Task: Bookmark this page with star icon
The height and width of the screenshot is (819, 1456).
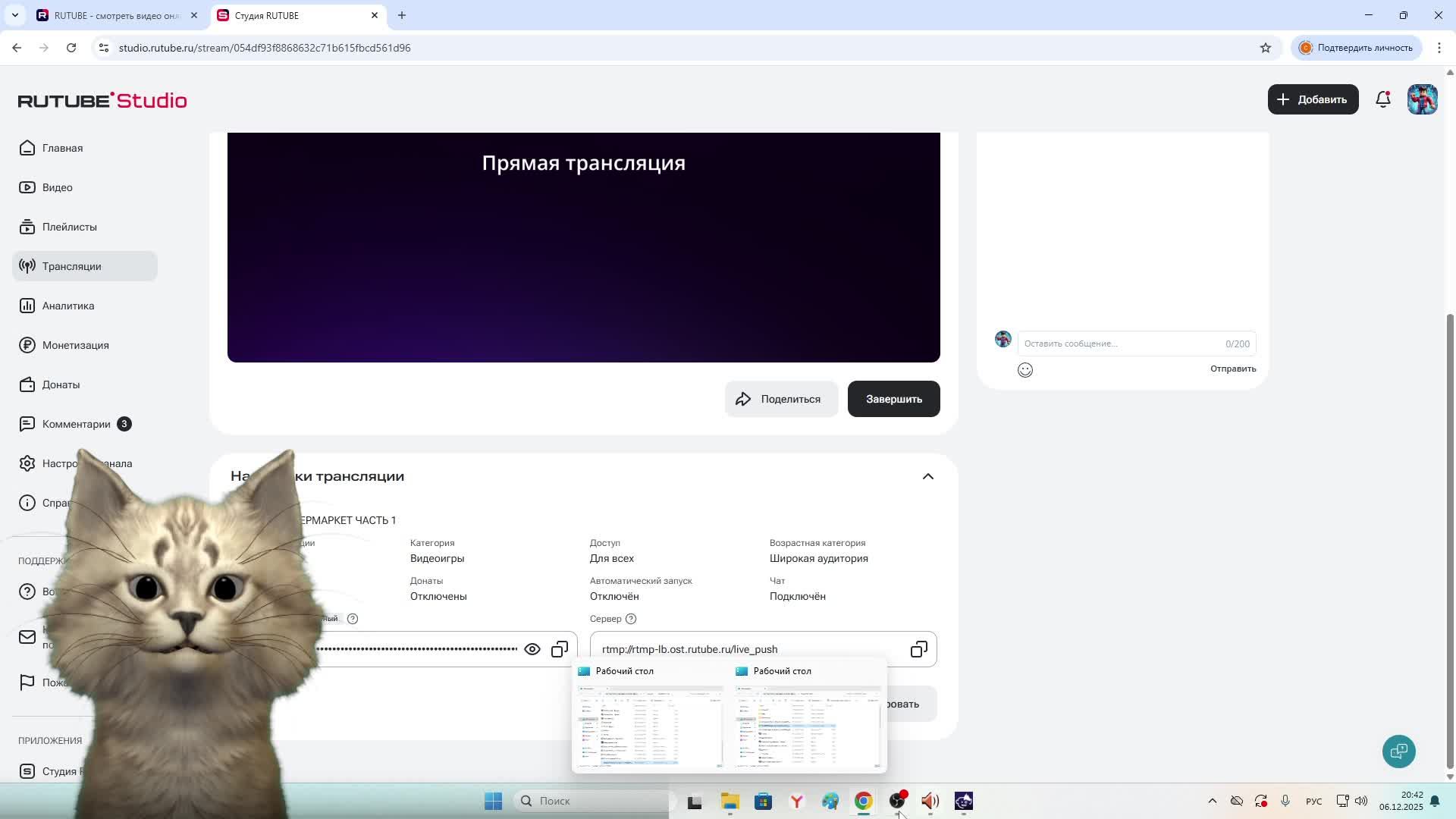Action: [x=1265, y=48]
